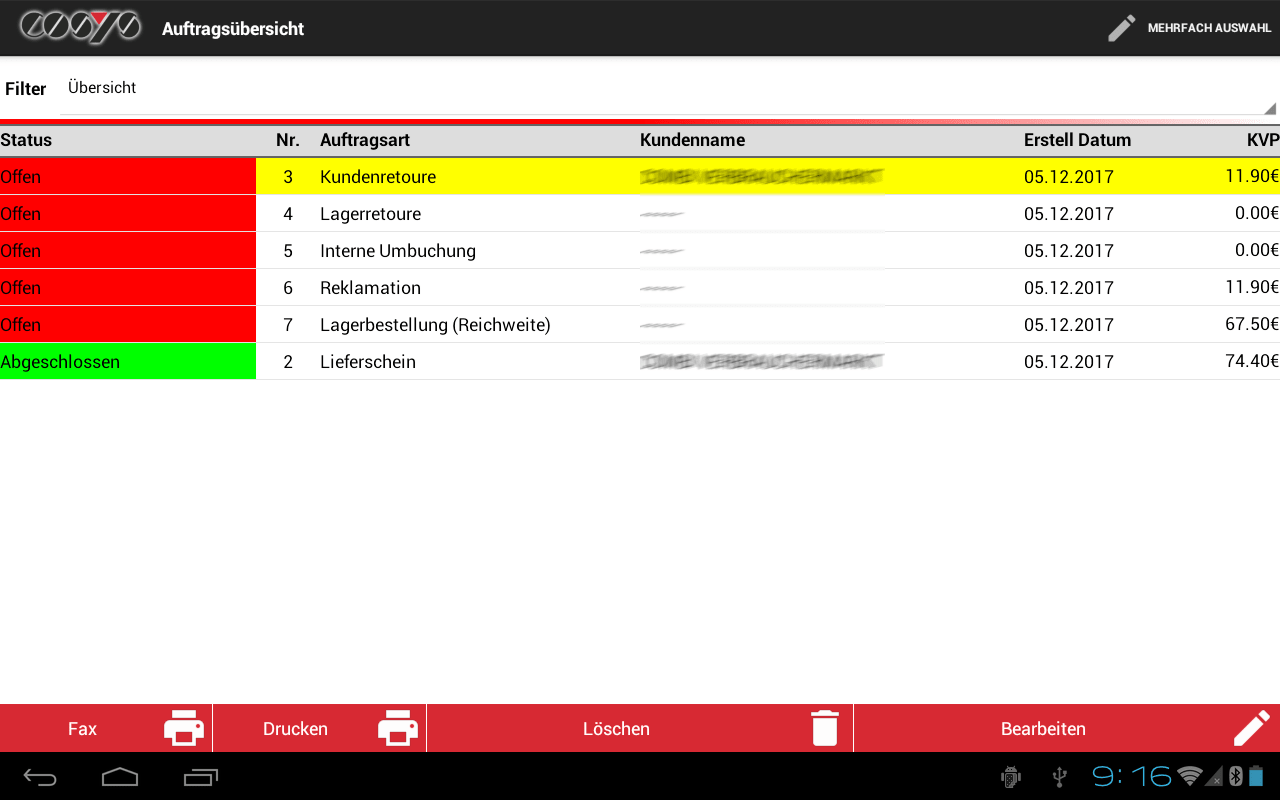The height and width of the screenshot is (800, 1280).
Task: Click the pencil icon beside Mehrfach Auswahl
Action: [1122, 28]
